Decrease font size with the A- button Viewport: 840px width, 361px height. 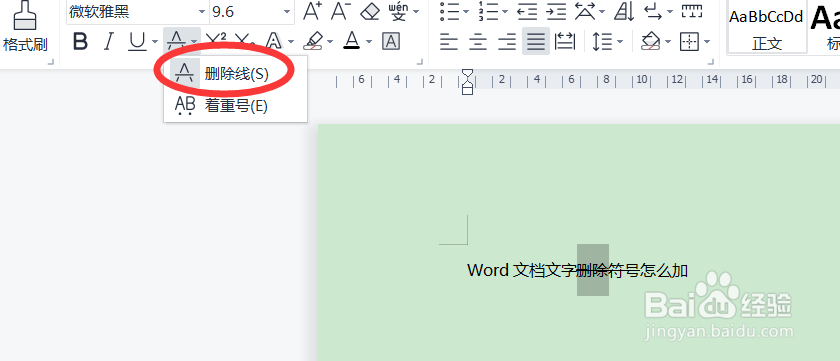(340, 11)
